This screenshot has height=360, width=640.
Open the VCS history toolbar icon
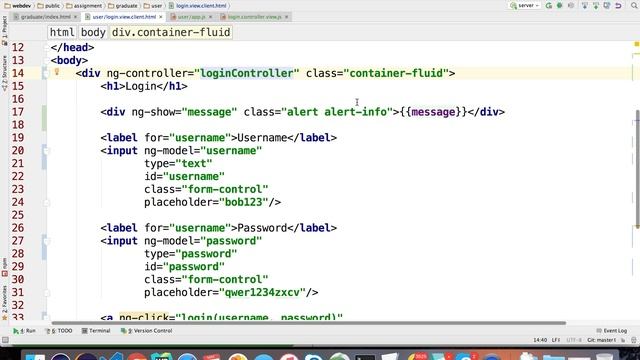(607, 6)
